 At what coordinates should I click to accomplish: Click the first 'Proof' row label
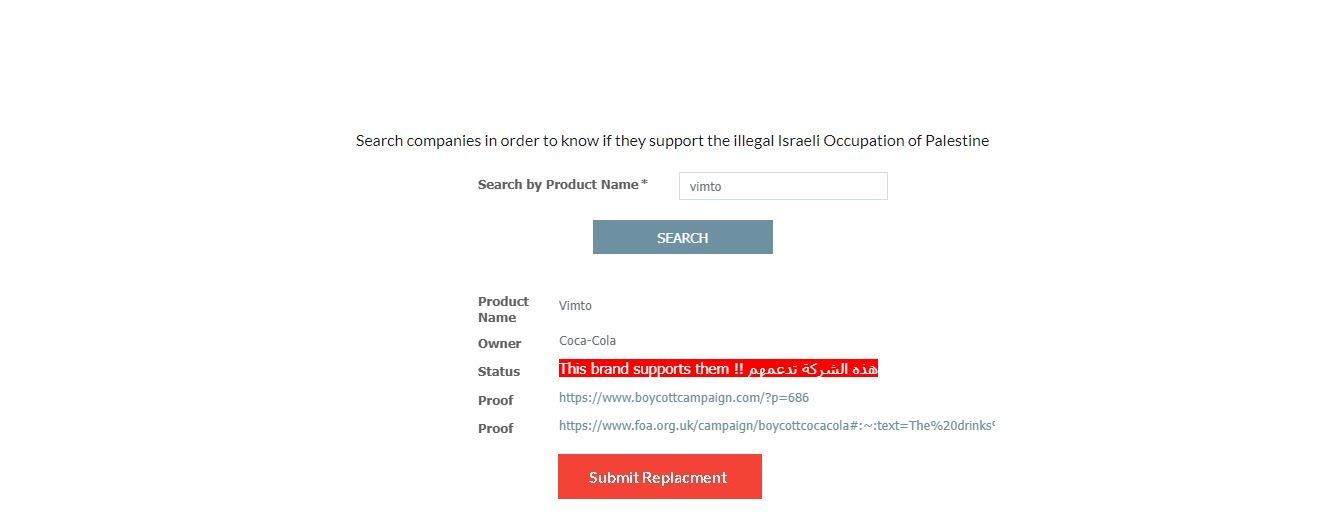495,400
